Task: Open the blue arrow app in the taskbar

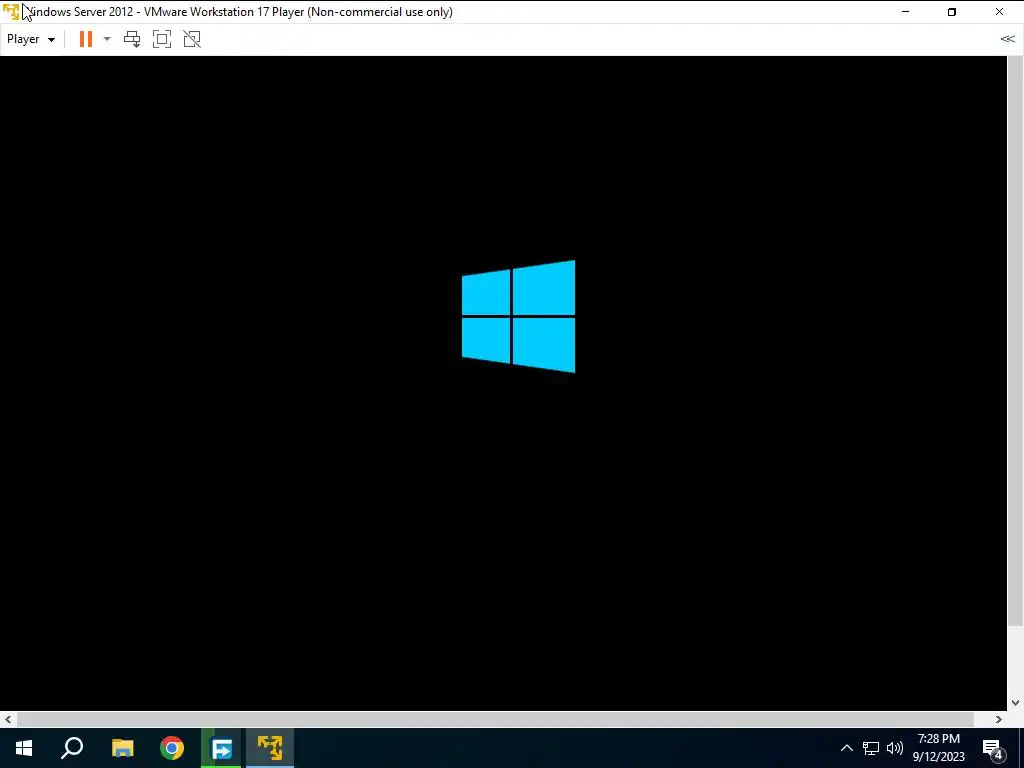Action: point(221,748)
